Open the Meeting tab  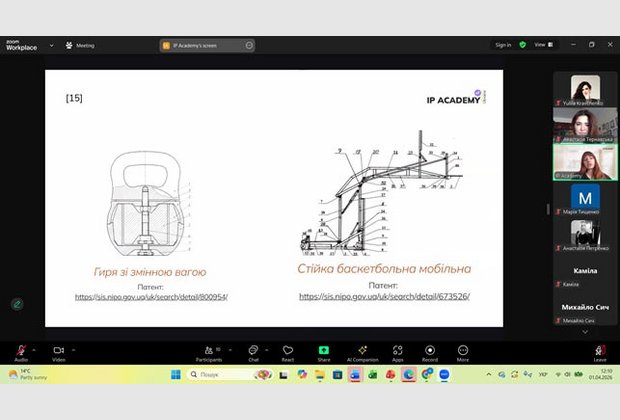80,45
